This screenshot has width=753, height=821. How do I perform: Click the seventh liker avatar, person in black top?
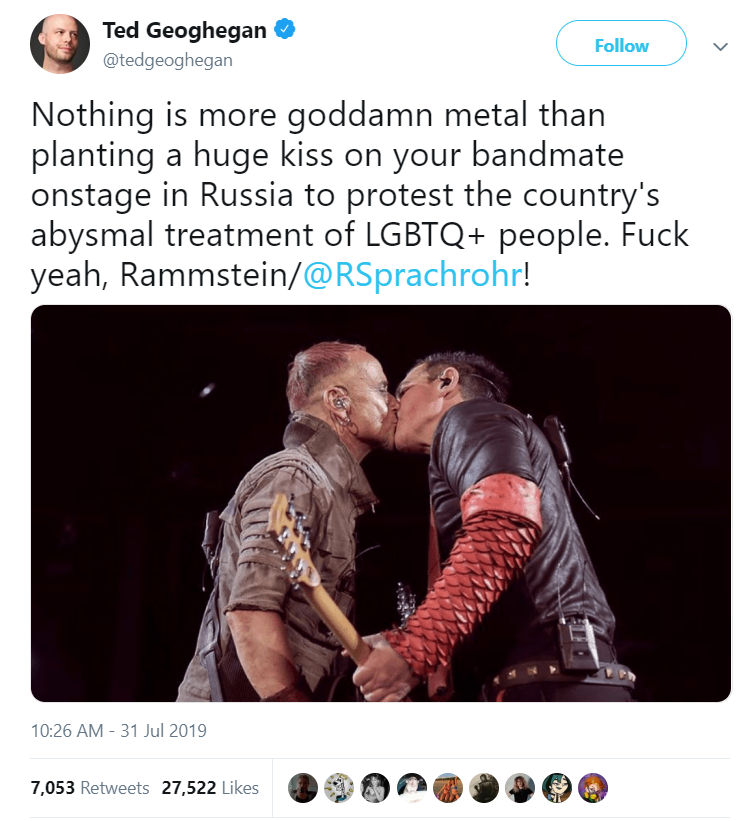[520, 788]
